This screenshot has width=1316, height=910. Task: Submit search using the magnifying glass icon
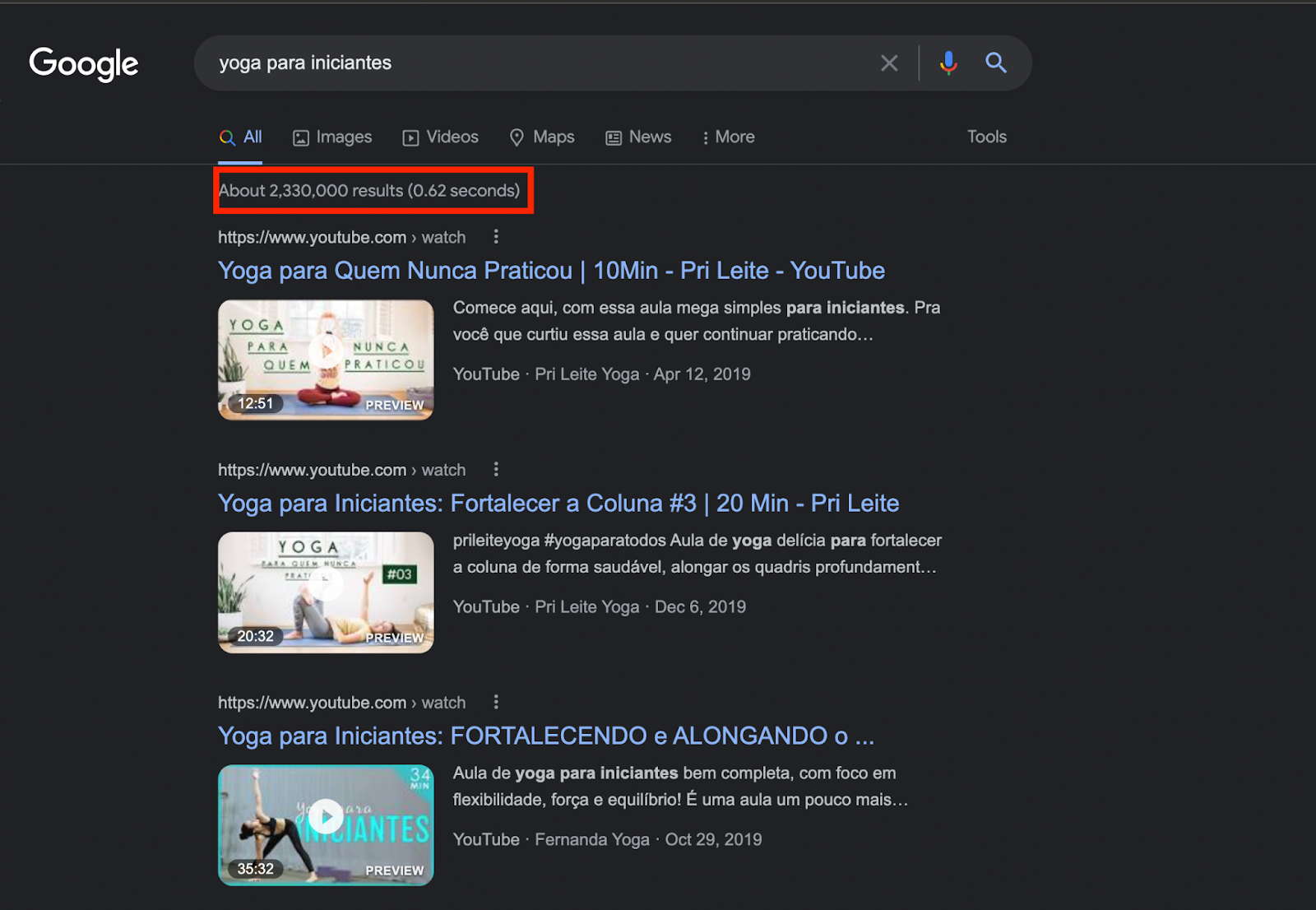coord(996,63)
